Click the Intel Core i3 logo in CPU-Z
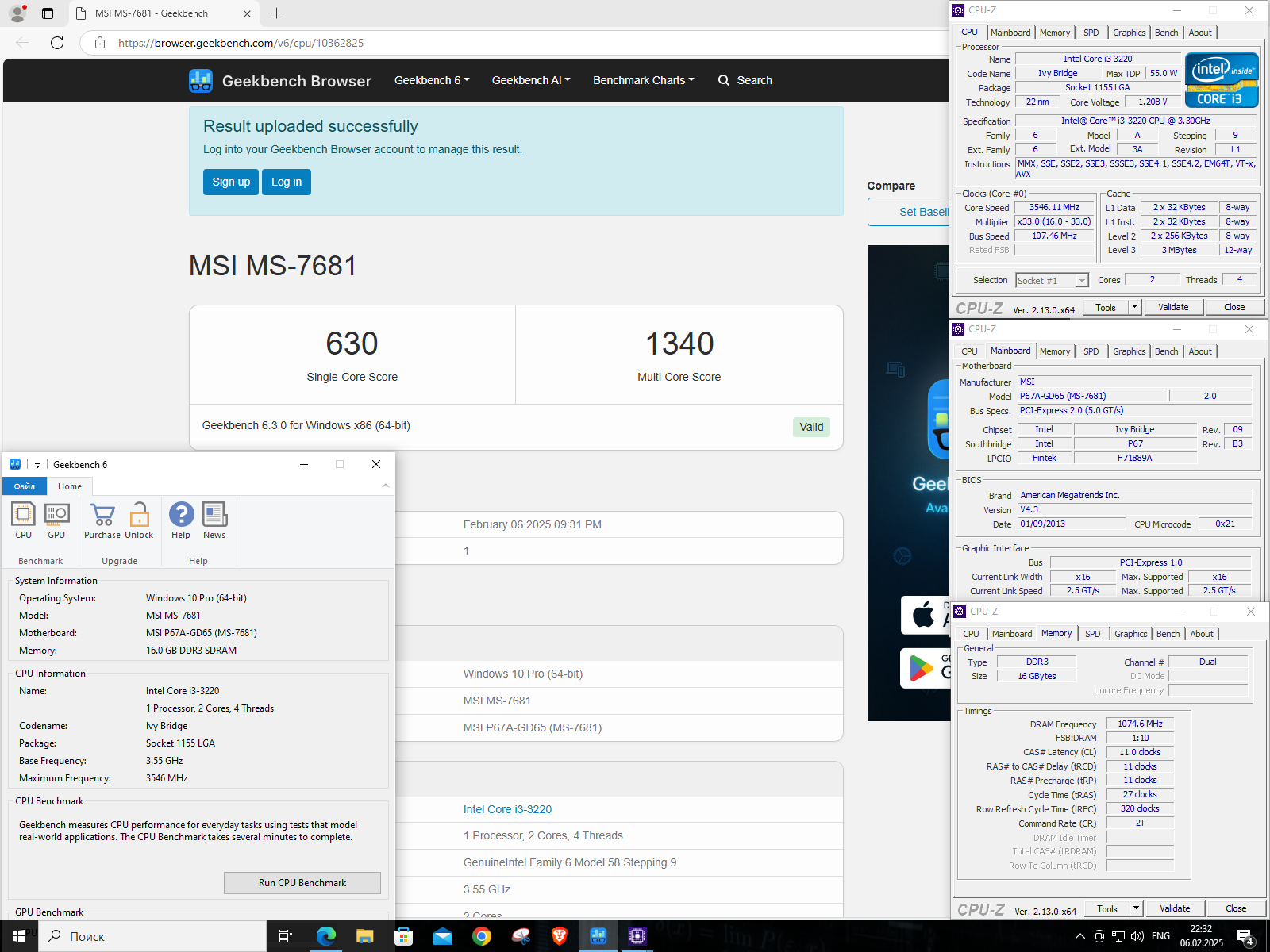The height and width of the screenshot is (952, 1270). 1222,79
